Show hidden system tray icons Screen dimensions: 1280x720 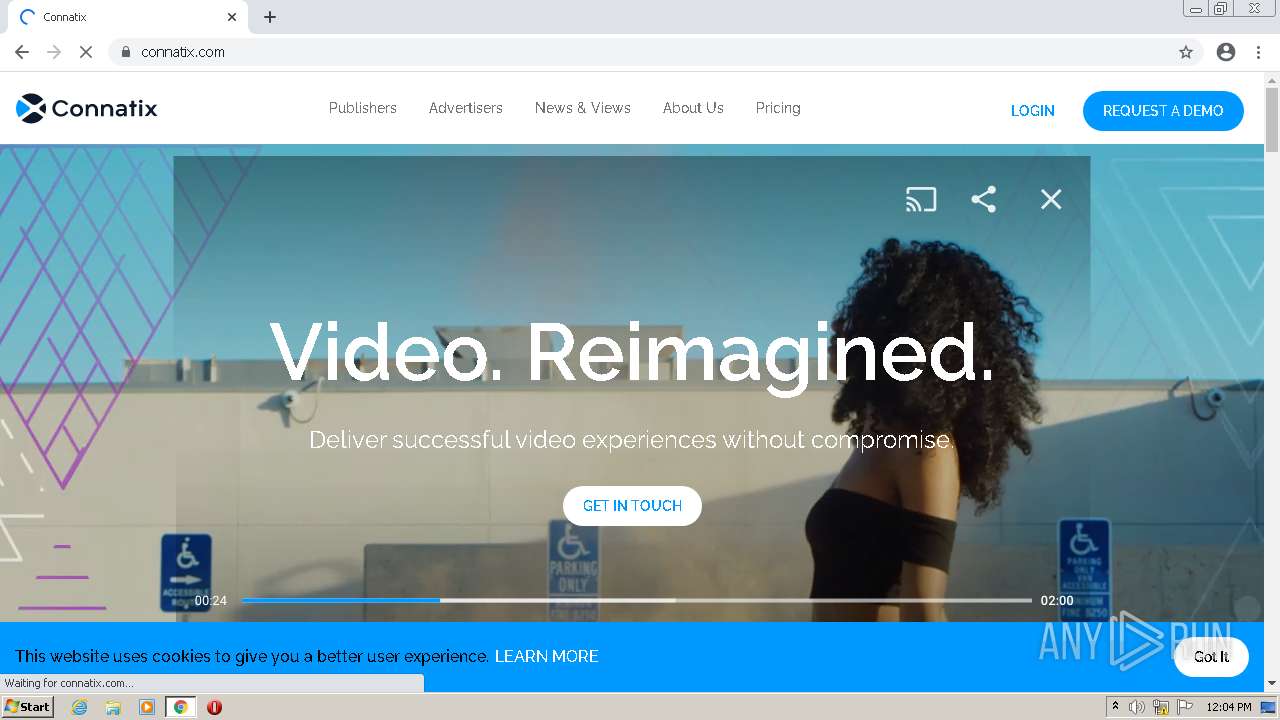[x=1115, y=707]
